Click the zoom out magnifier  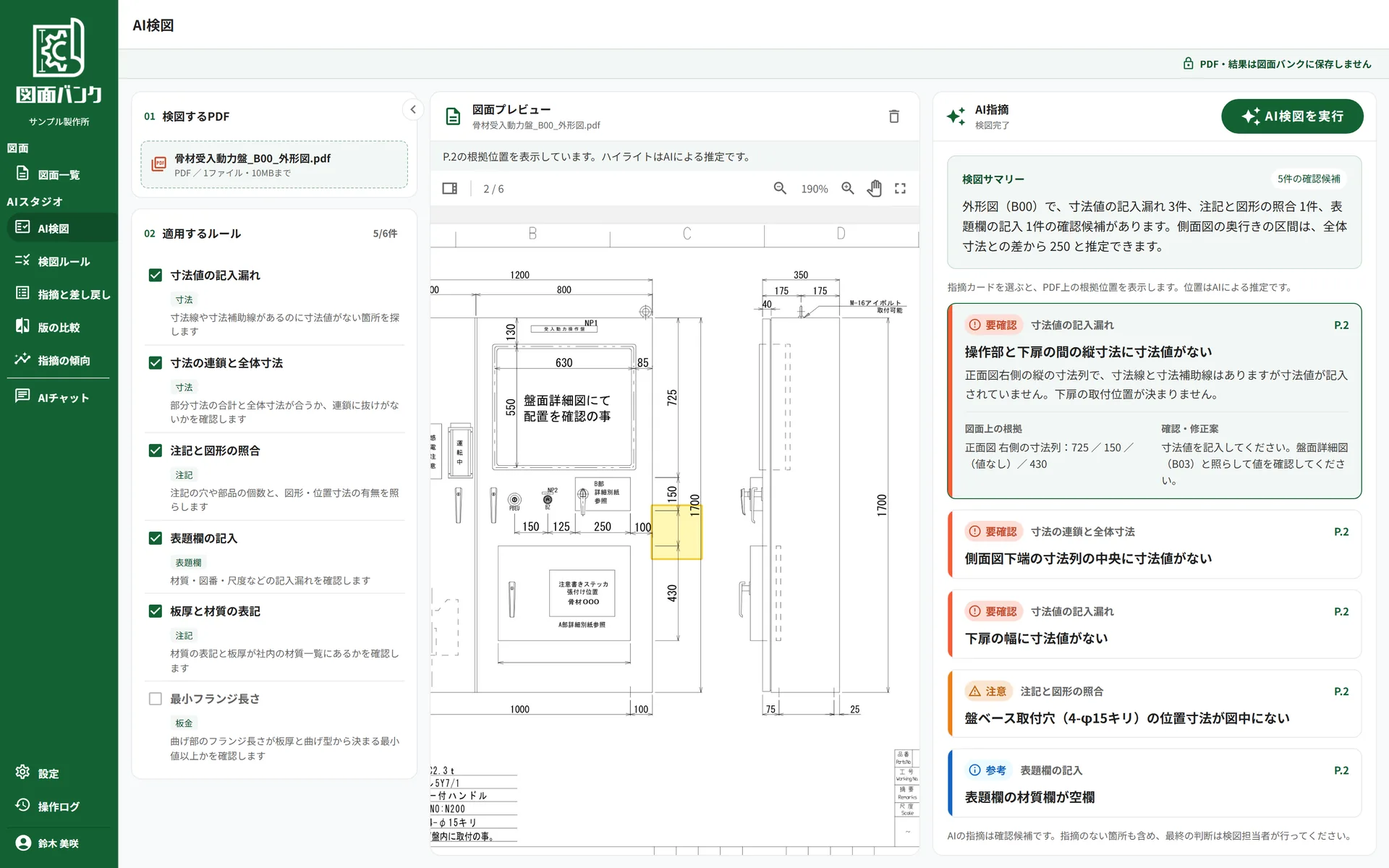coord(780,189)
